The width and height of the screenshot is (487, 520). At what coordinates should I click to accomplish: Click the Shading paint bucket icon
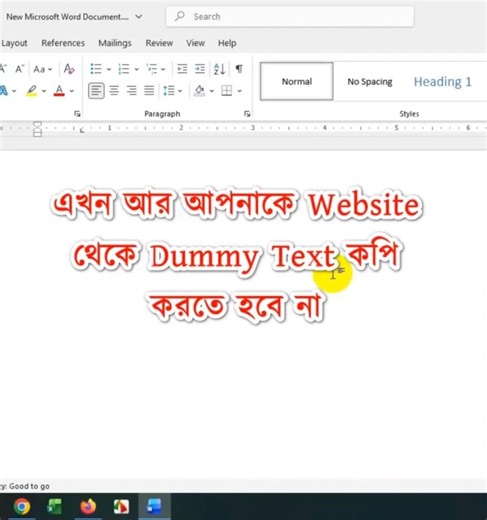pos(199,90)
